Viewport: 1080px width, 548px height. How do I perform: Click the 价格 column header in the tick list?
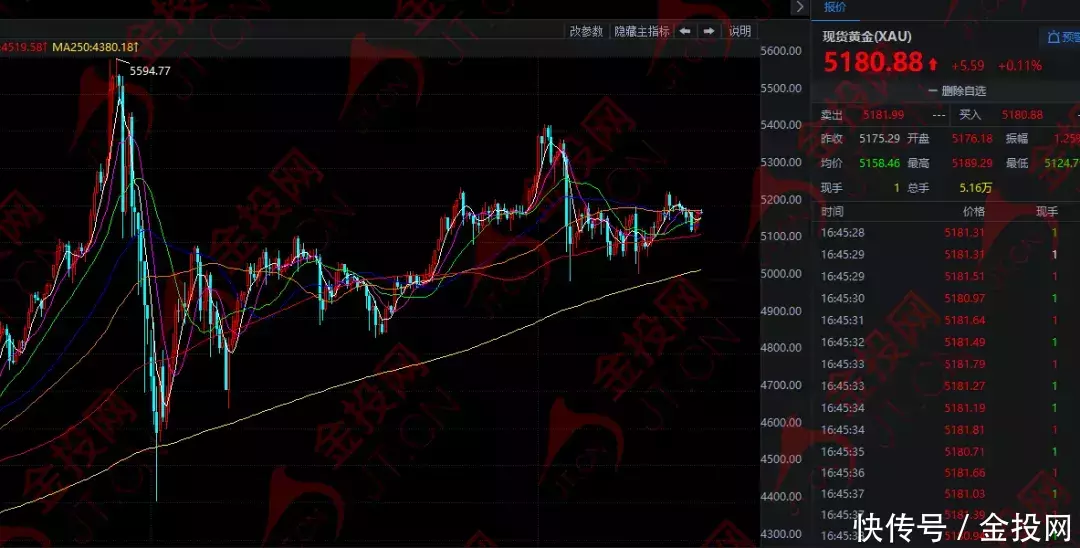(x=973, y=212)
